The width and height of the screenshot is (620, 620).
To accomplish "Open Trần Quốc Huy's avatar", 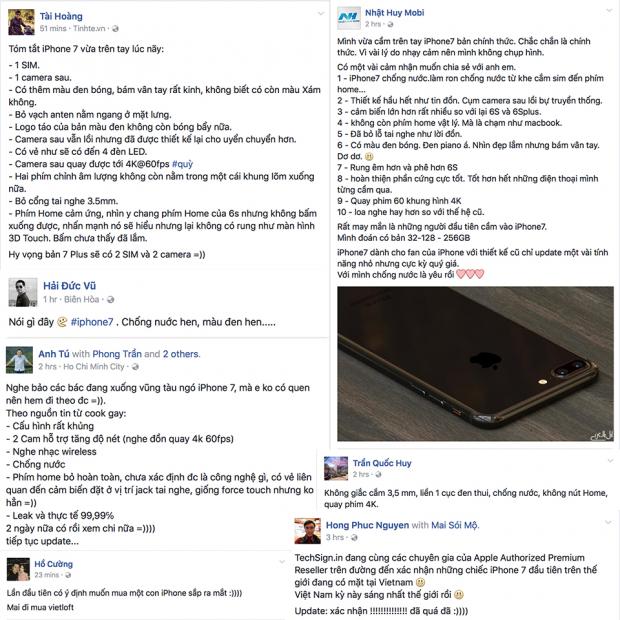I will pyautogui.click(x=336, y=468).
